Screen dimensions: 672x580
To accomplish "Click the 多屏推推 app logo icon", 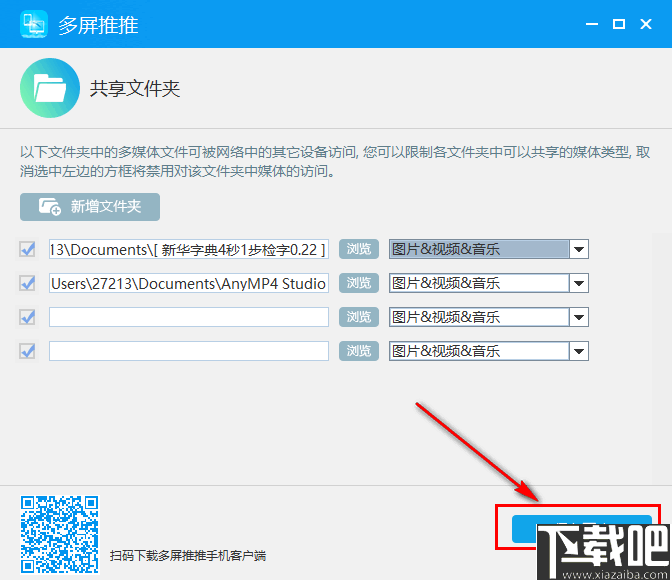I will pos(33,24).
